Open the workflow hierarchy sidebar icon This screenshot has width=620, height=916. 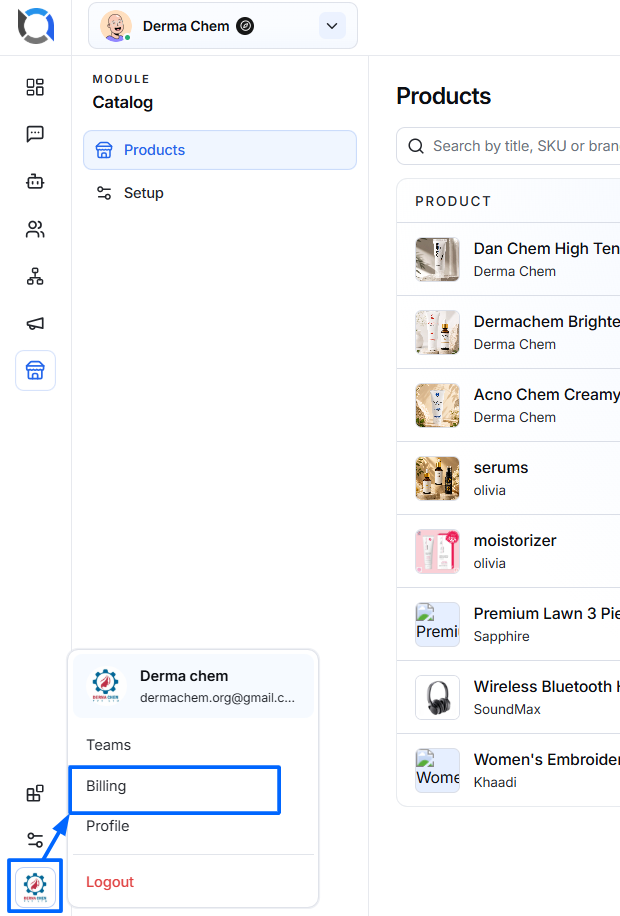click(x=35, y=276)
